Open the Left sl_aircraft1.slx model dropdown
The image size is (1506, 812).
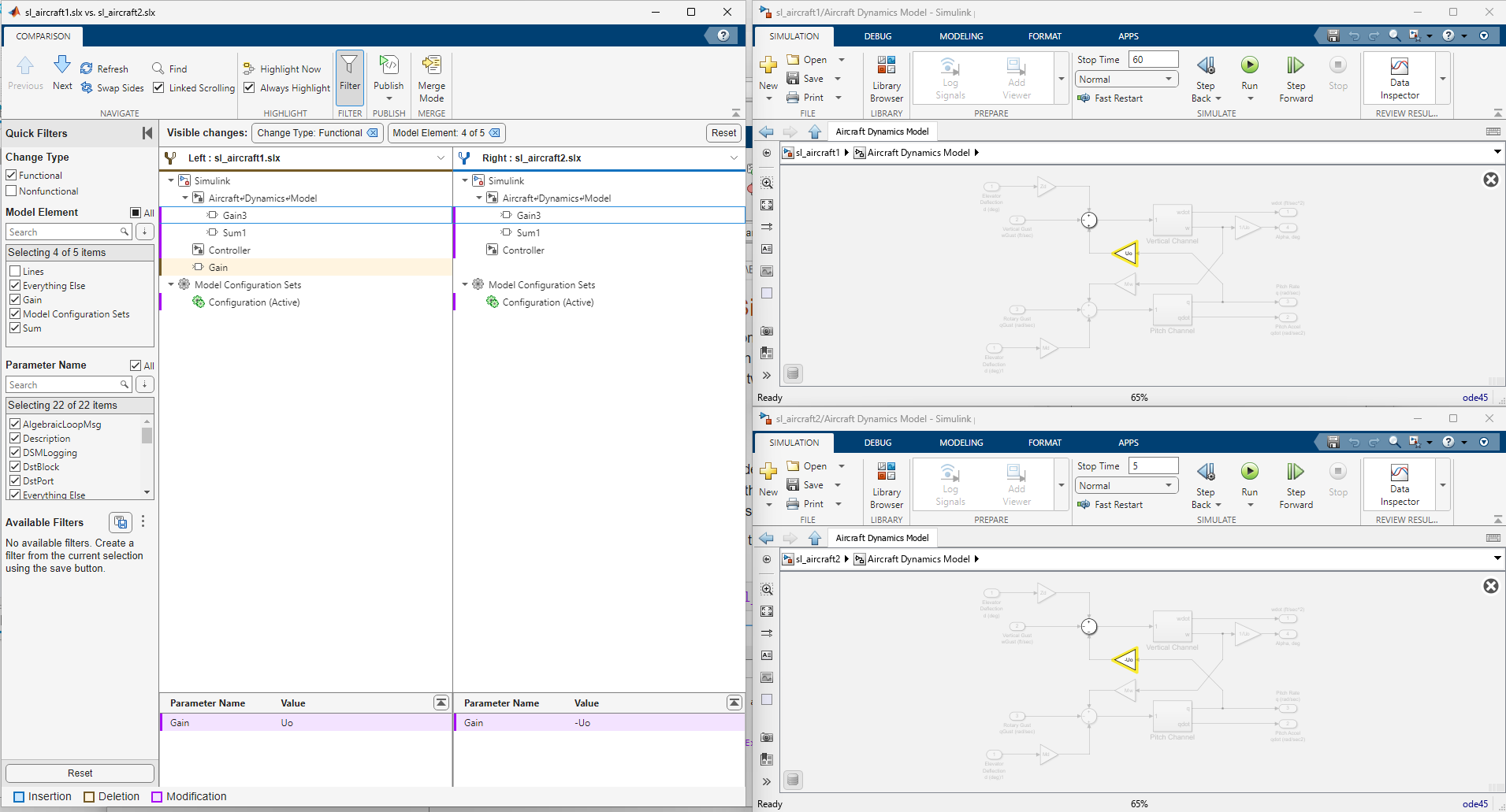[441, 158]
